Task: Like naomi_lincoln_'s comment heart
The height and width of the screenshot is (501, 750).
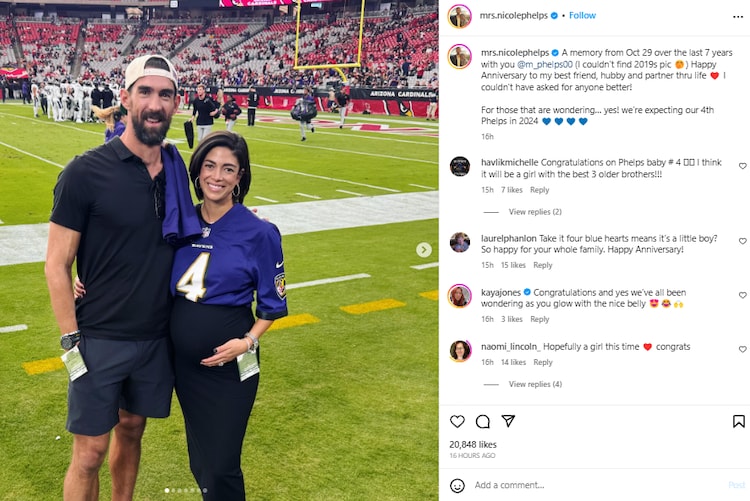Action: coord(742,349)
